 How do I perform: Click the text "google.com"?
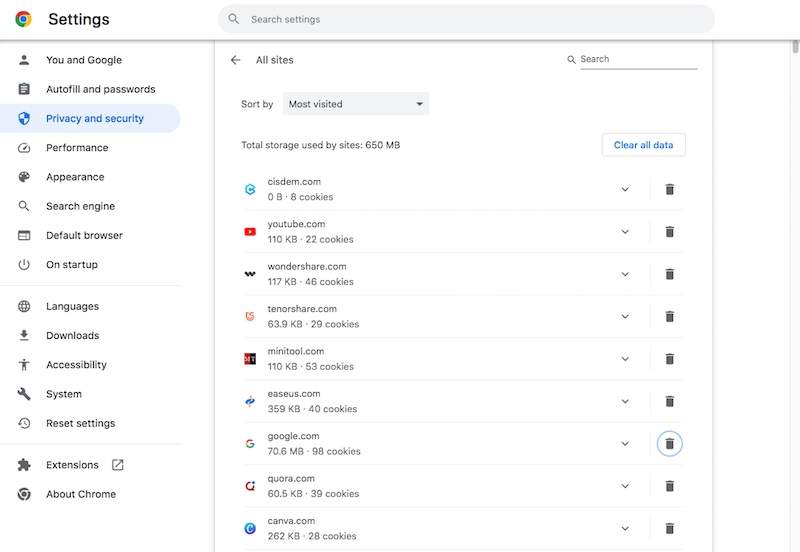(293, 436)
